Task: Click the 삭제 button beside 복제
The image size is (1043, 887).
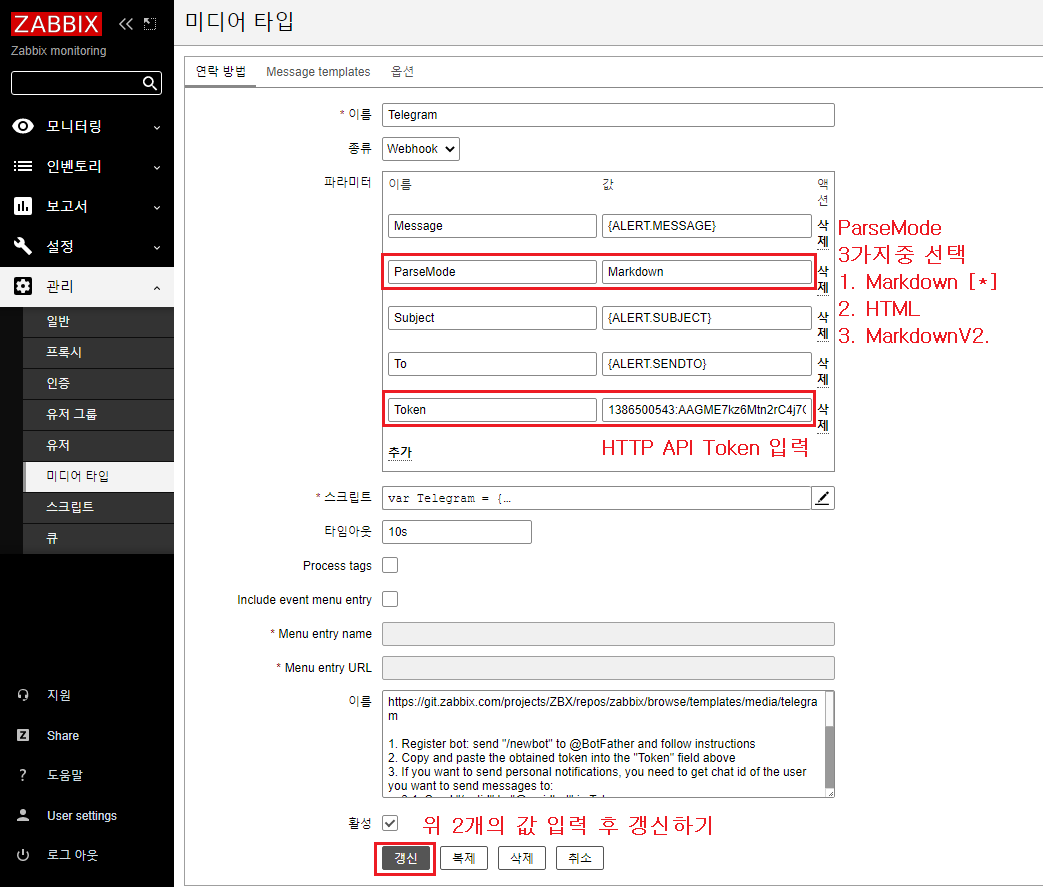Action: click(522, 858)
